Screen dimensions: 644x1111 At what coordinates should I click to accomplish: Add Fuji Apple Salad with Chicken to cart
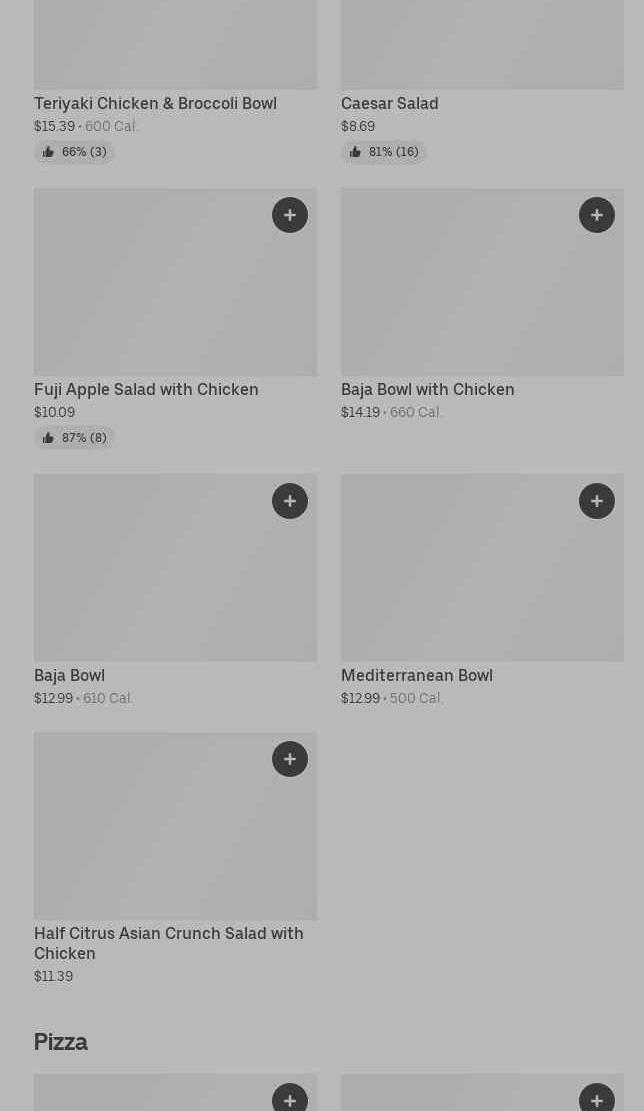[x=290, y=215]
